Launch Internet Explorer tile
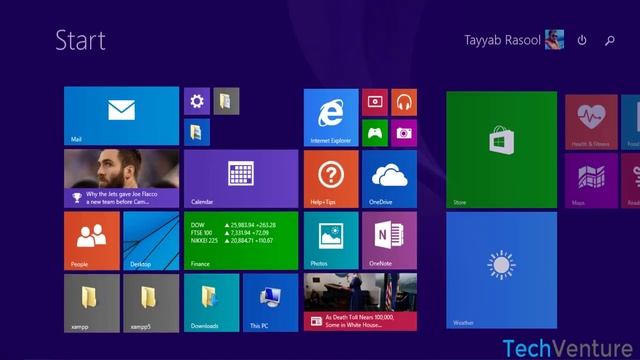640x360 pixels. [331, 117]
